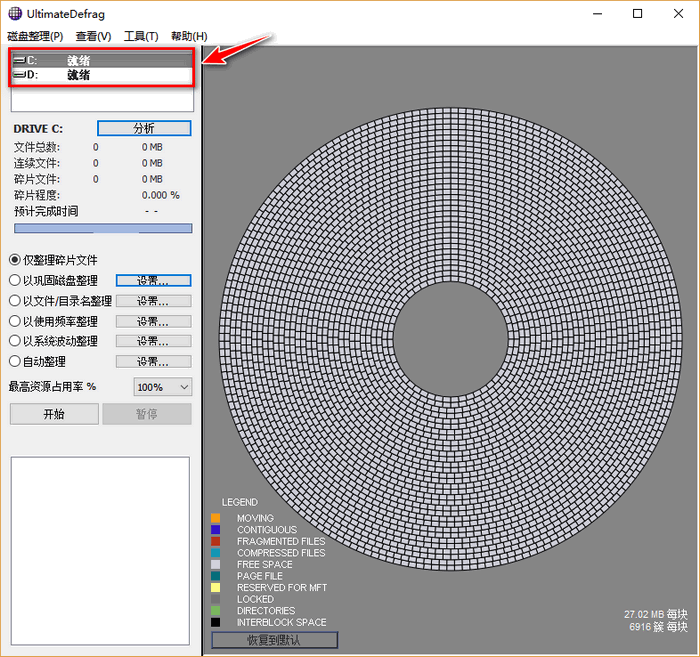
Task: Click the 27.02 MB 每块 text
Action: 656,615
